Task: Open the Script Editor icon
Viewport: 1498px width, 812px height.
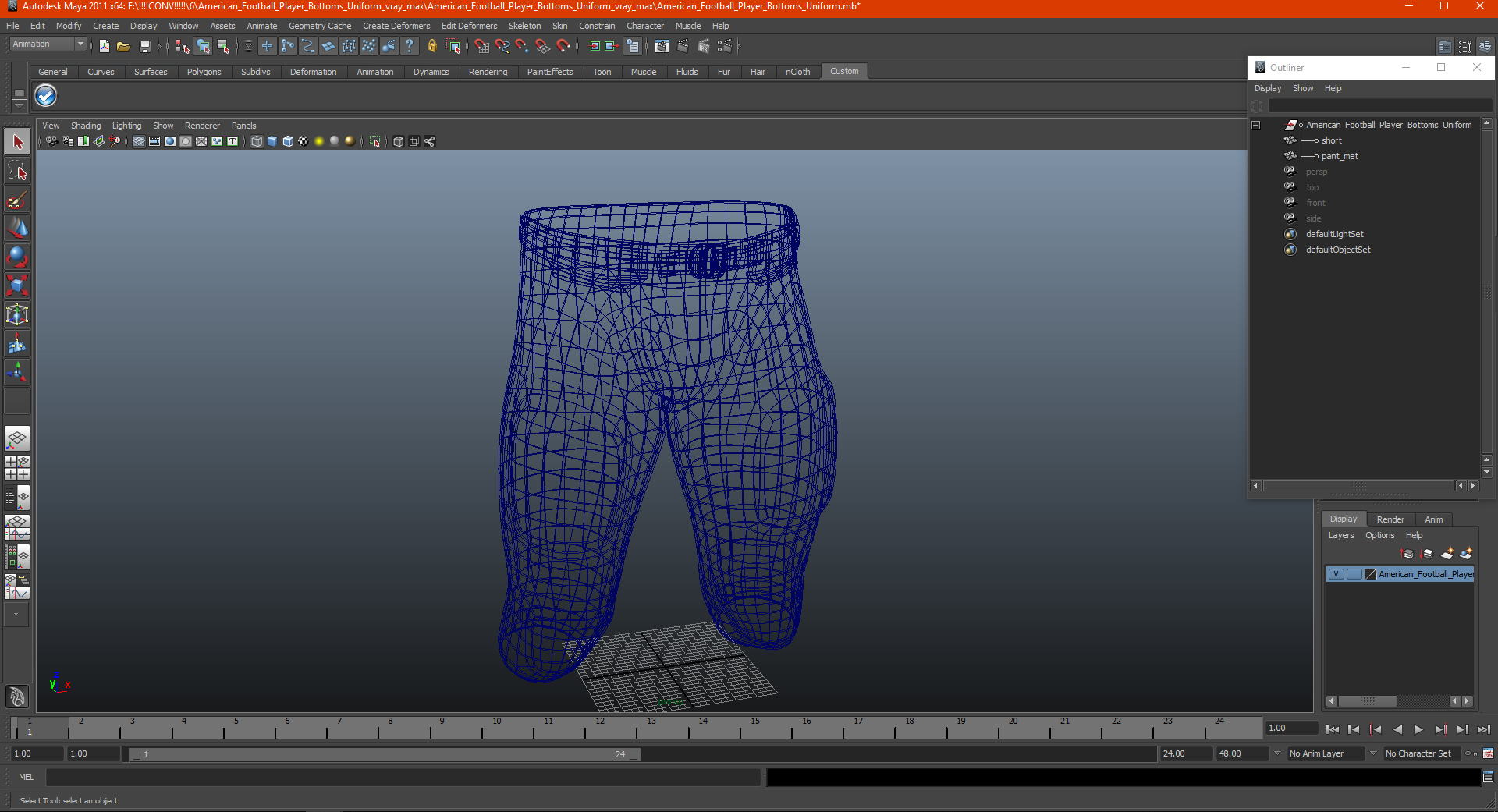Action: point(1488,777)
